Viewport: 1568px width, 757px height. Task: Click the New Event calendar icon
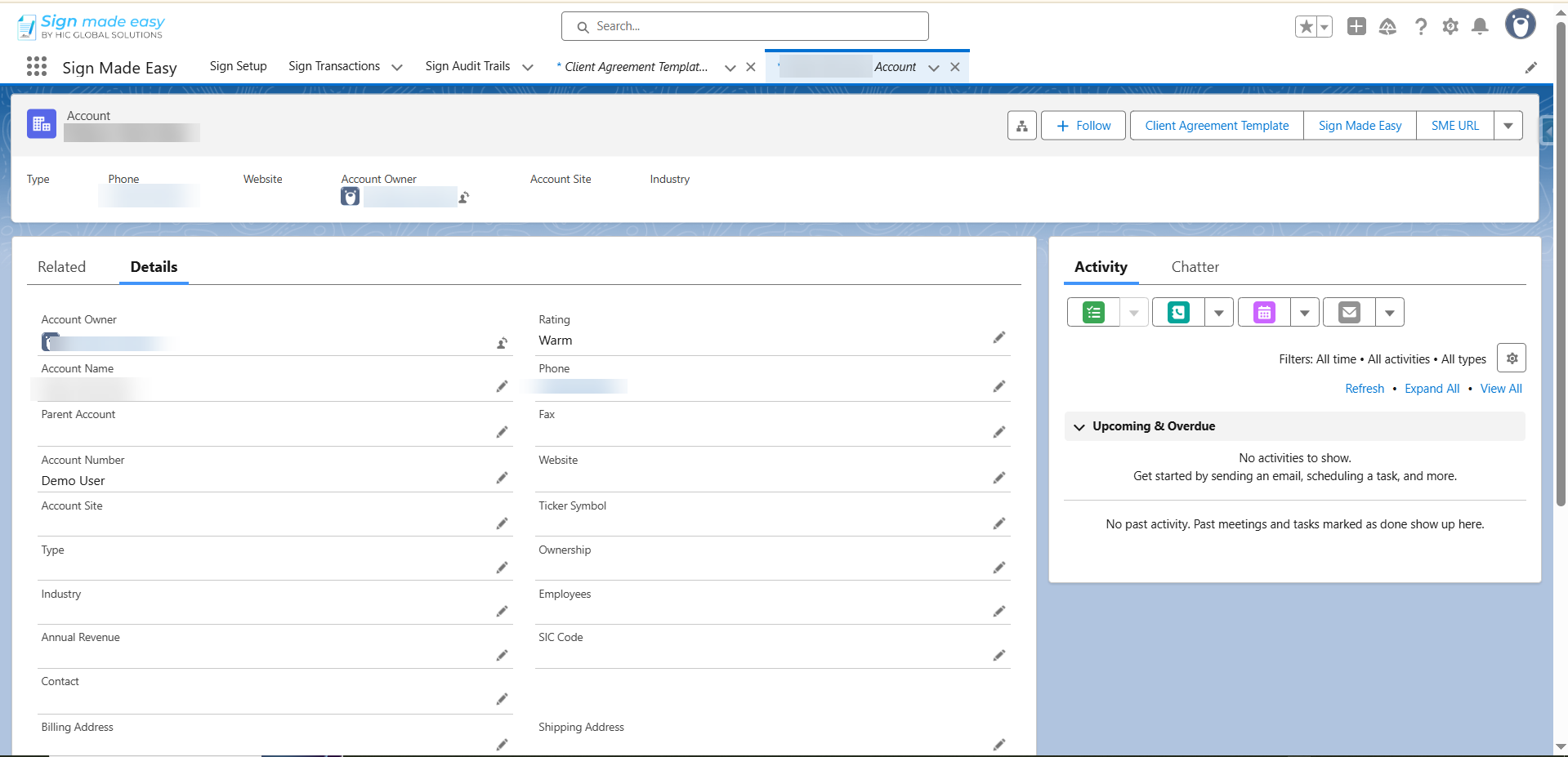click(1264, 312)
